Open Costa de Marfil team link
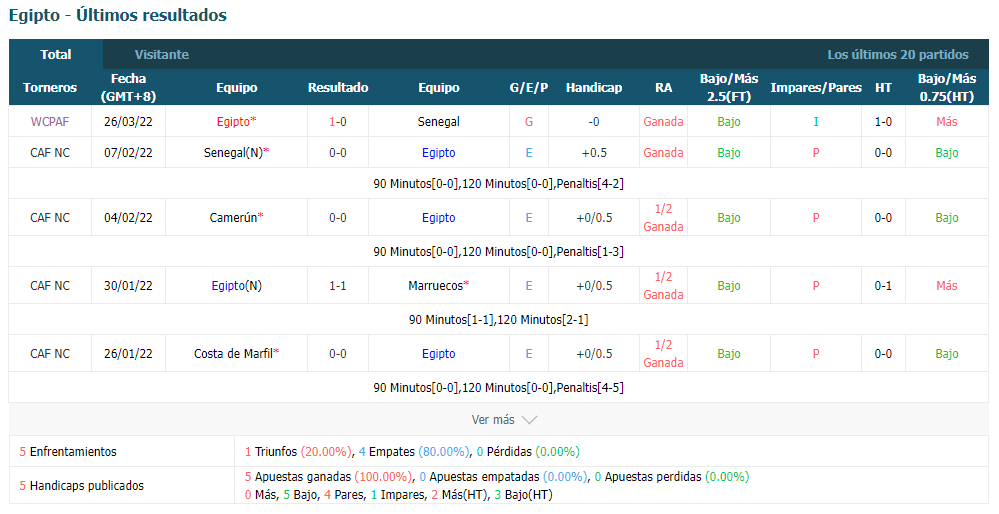 click(236, 353)
